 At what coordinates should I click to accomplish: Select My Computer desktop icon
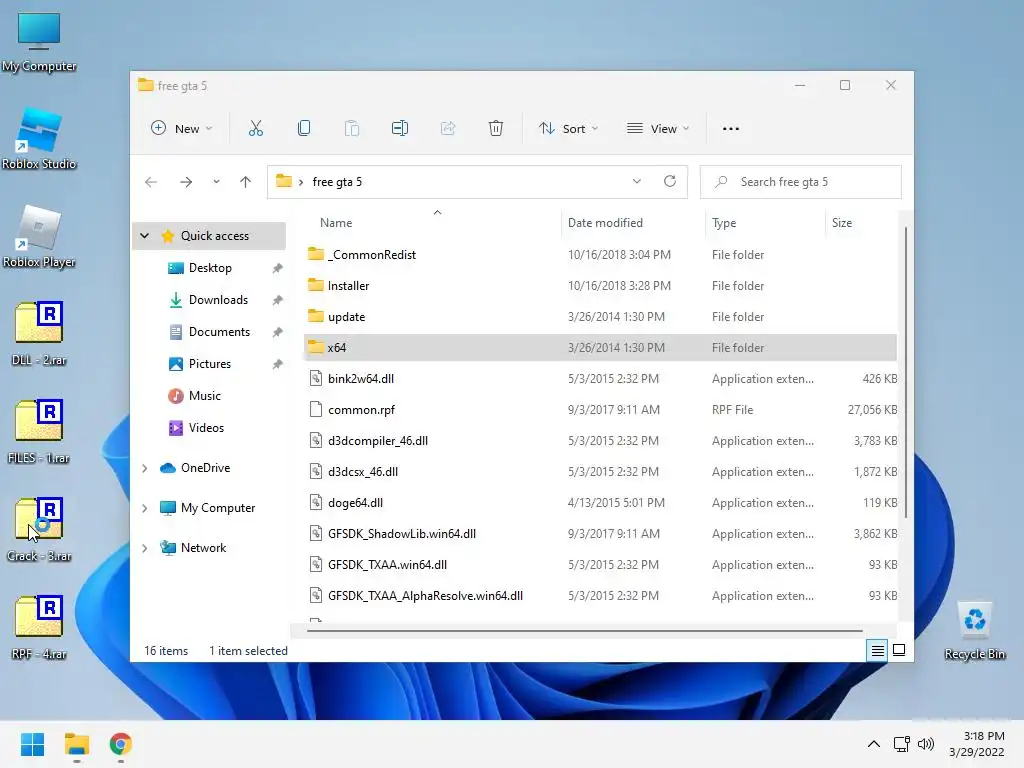[39, 42]
